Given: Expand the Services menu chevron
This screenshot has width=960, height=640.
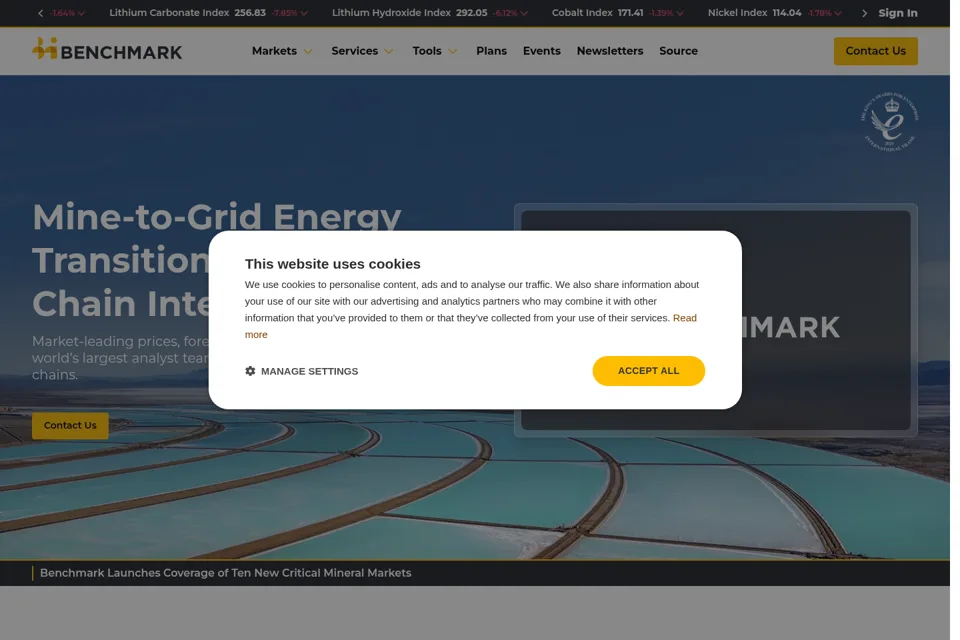Looking at the screenshot, I should (389, 51).
